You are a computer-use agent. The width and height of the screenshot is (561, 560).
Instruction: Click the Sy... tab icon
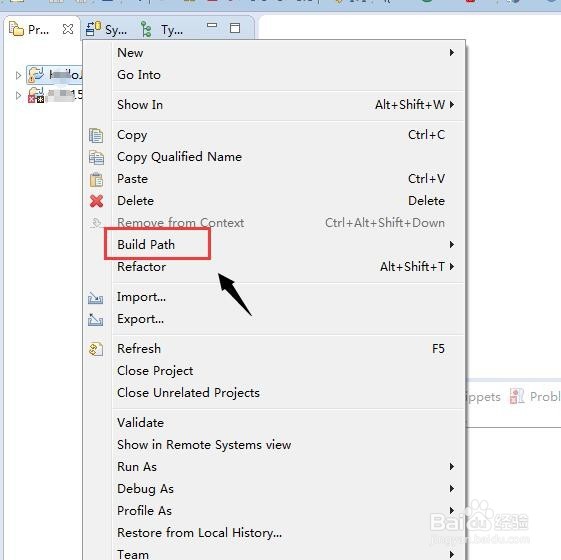[x=93, y=29]
